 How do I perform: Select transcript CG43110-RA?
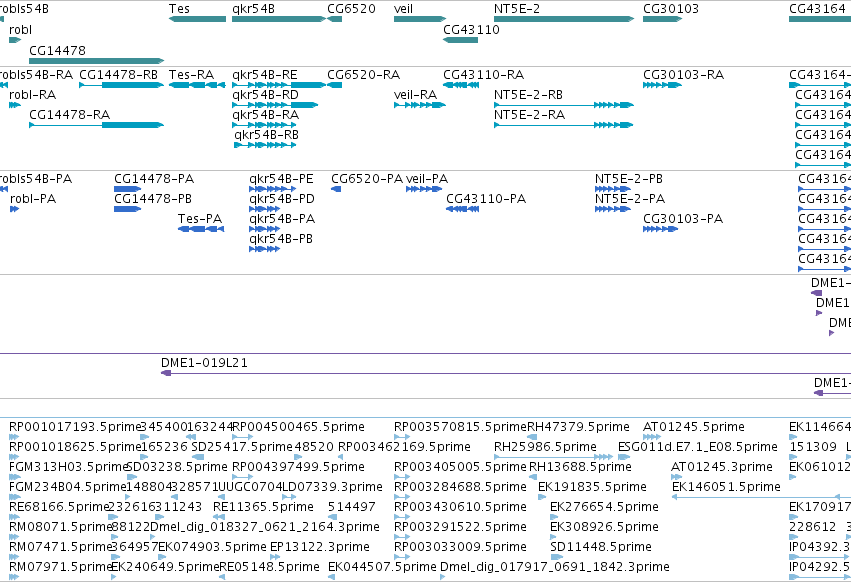click(x=461, y=85)
